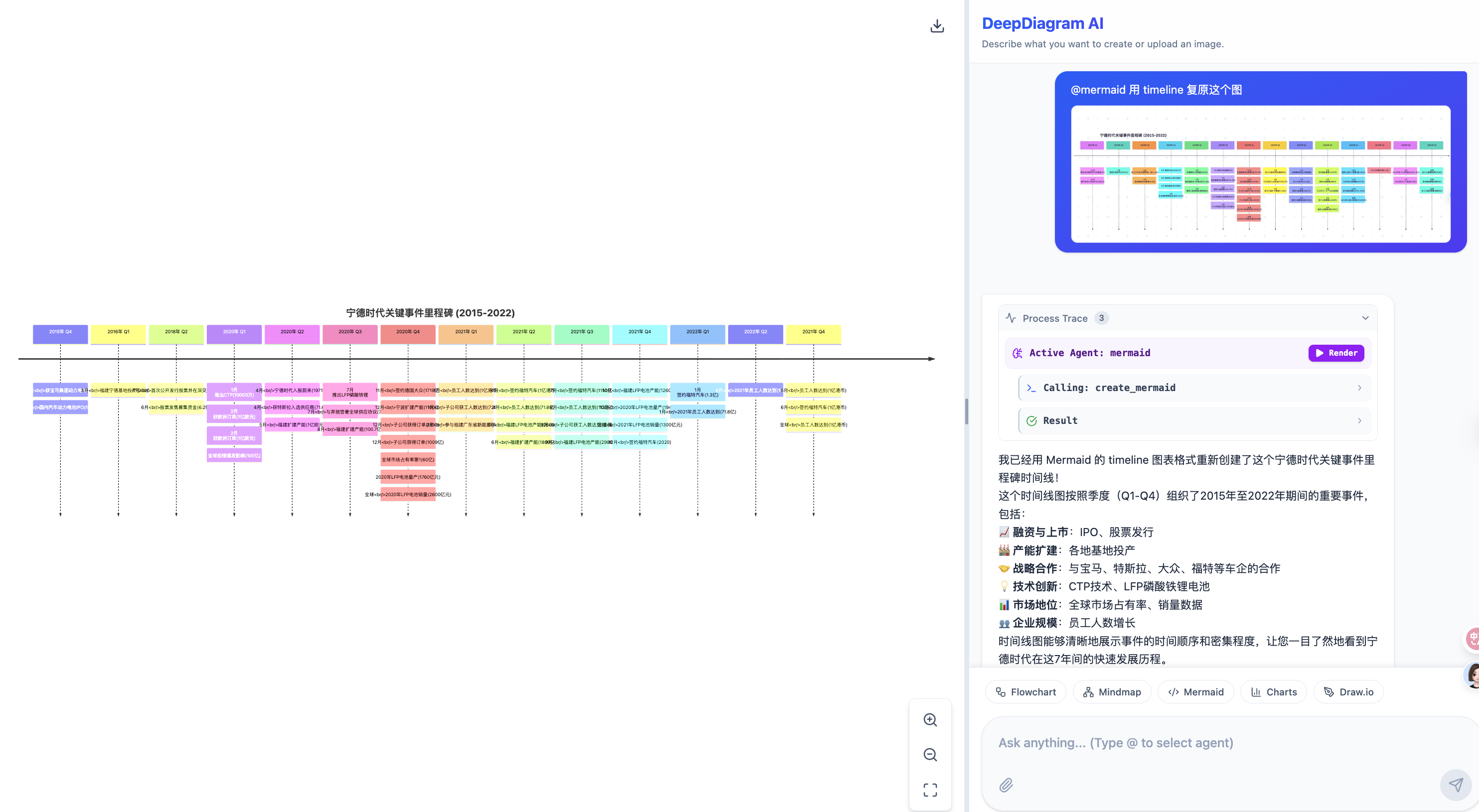Expand the Result step chevron
This screenshot has width=1479, height=812.
pyautogui.click(x=1359, y=420)
